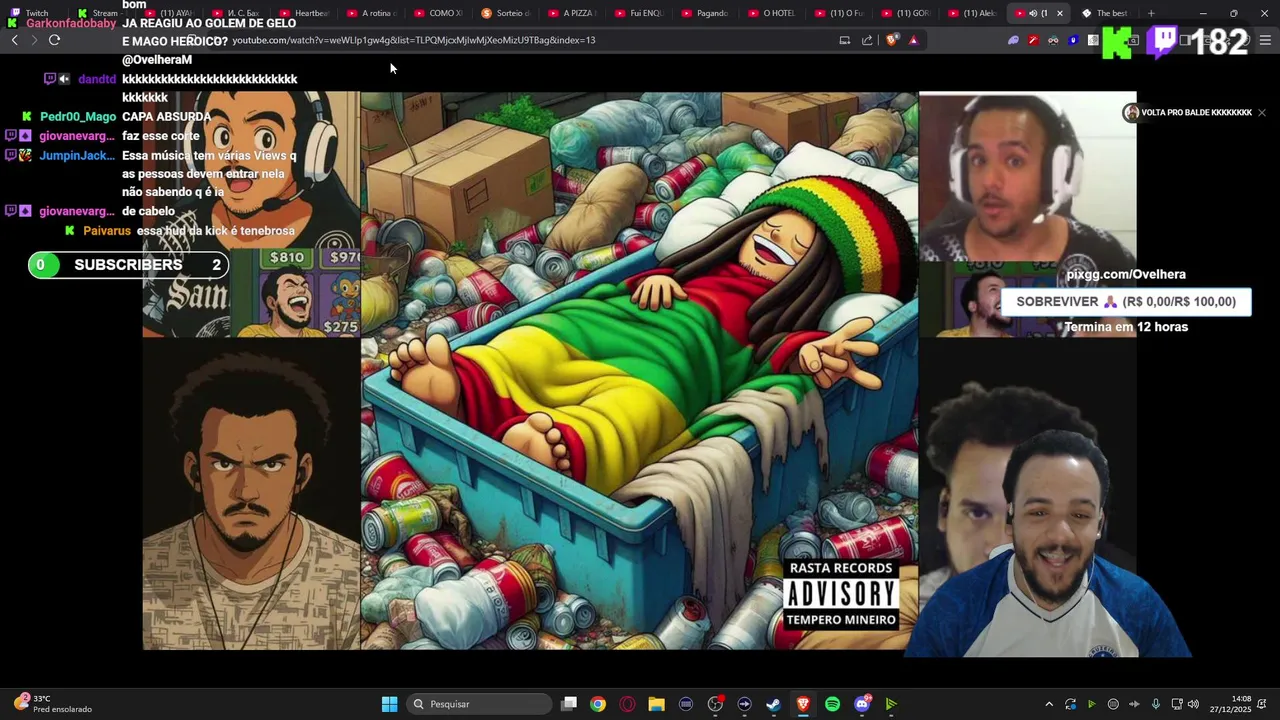The height and width of the screenshot is (720, 1280).
Task: Click username Pedr00_Mago in chat
Action: [78, 117]
